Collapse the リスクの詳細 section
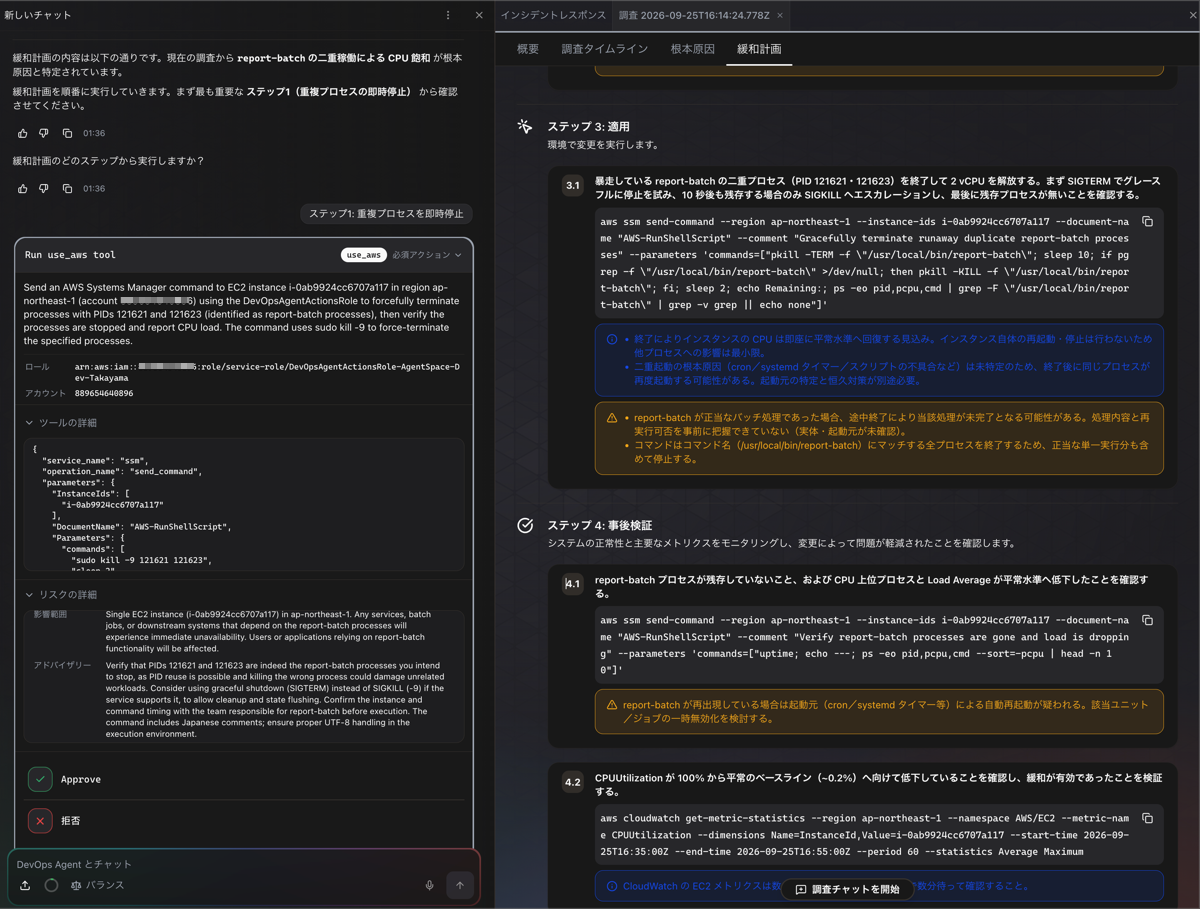The width and height of the screenshot is (1200, 909). coord(62,595)
